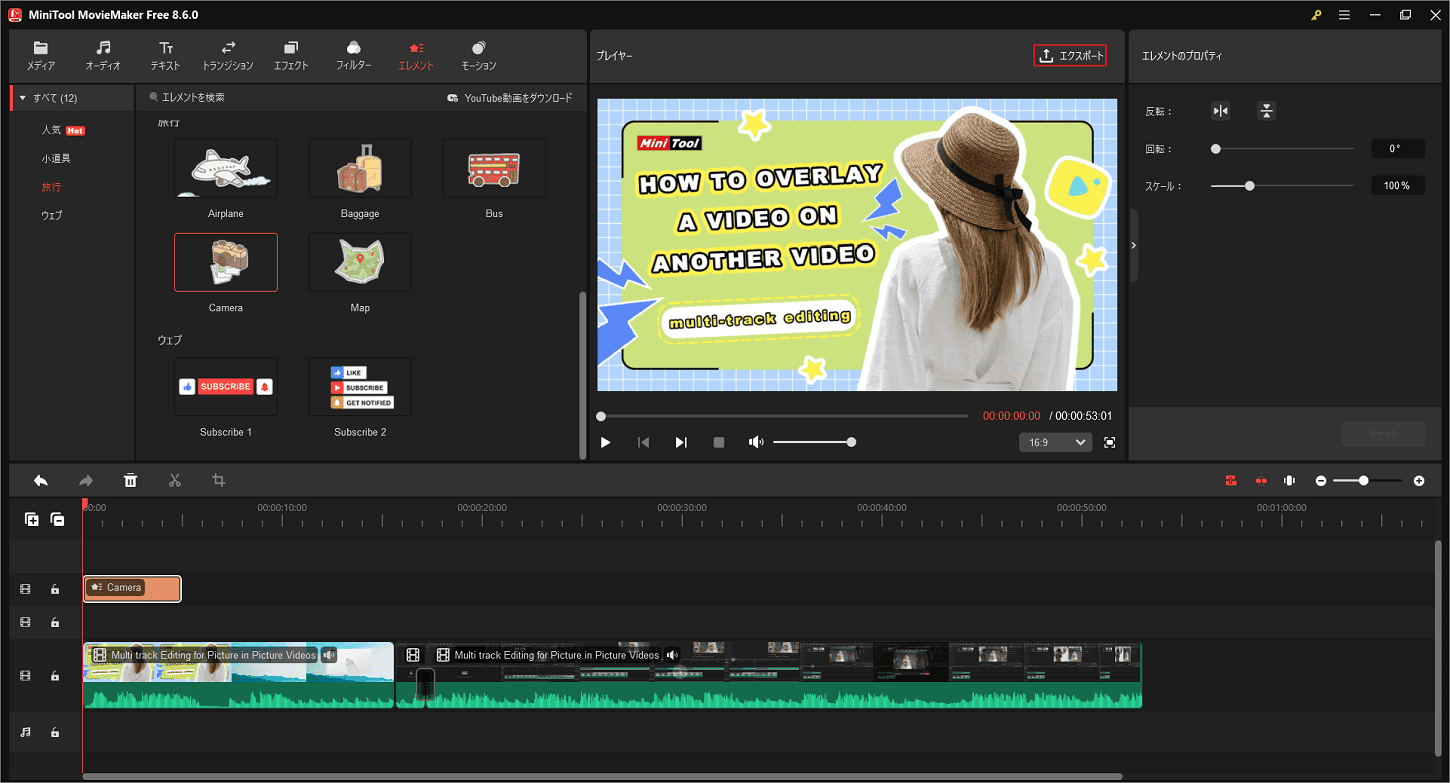Select the Split scissors tool
Viewport: 1450px width, 783px height.
tap(175, 481)
